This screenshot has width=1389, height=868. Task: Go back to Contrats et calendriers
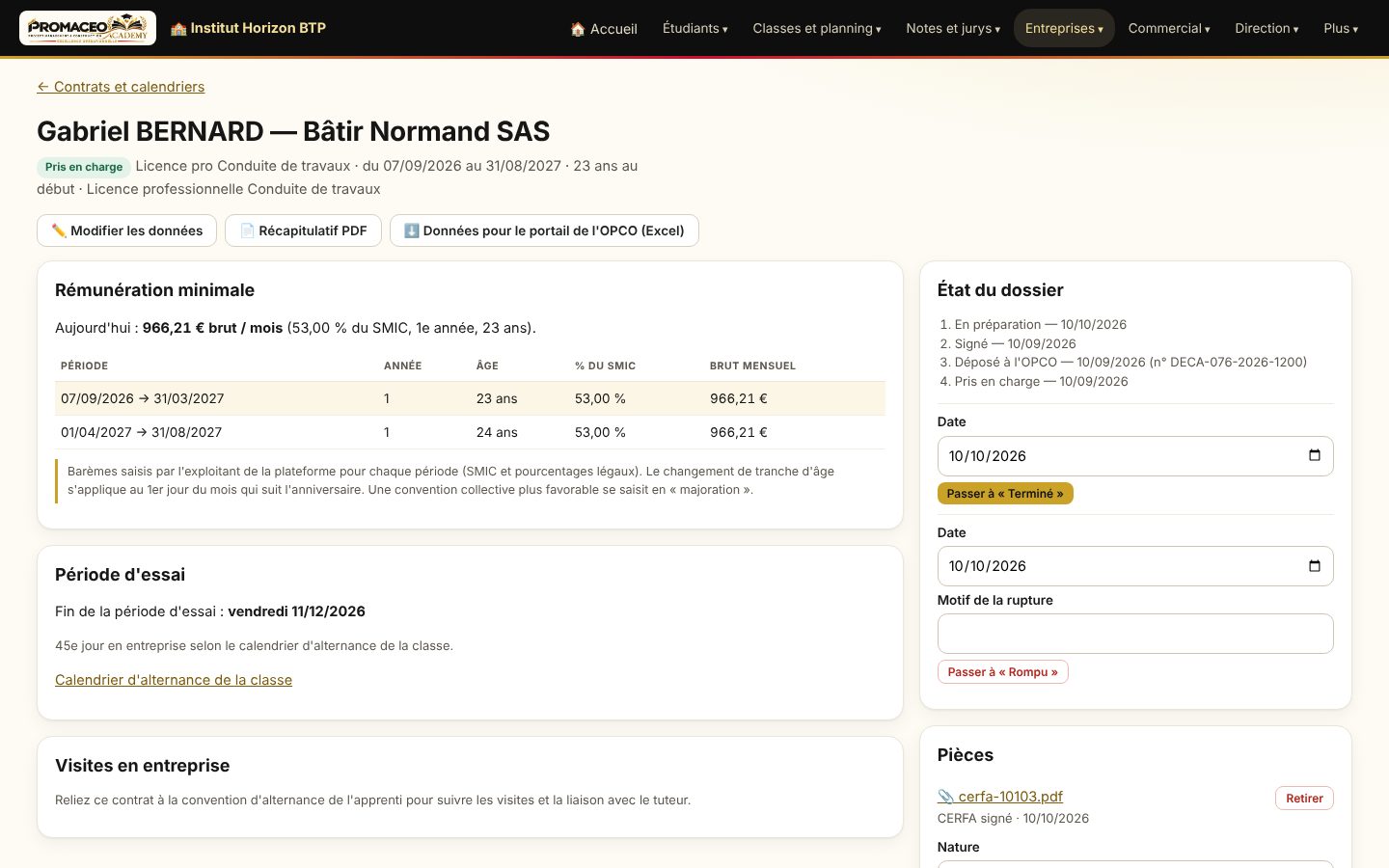coord(121,87)
